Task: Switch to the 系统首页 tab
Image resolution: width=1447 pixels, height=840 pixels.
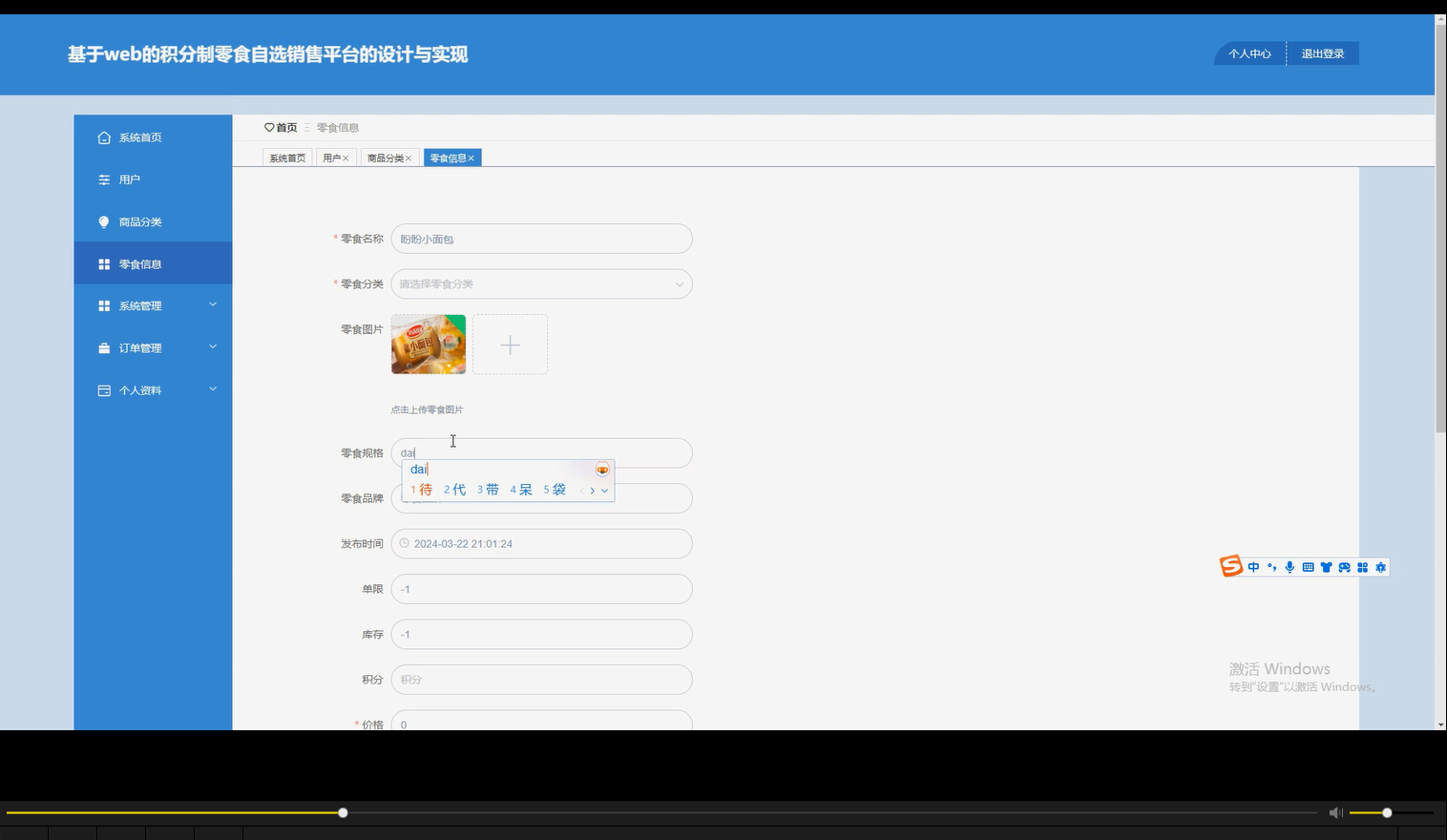Action: [x=287, y=157]
